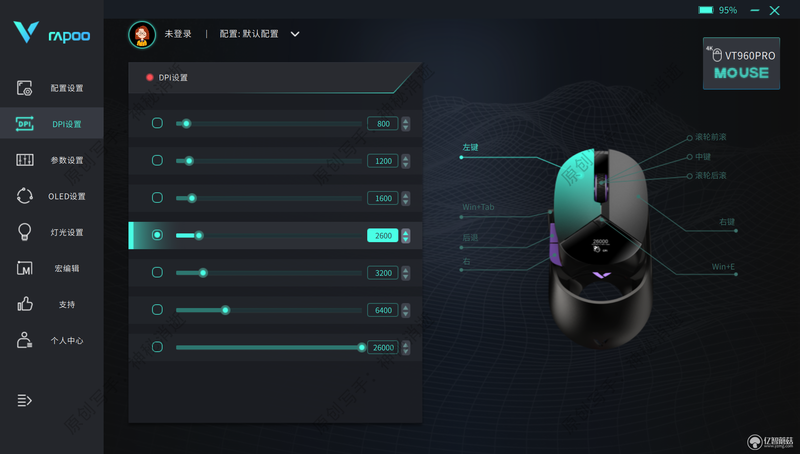The width and height of the screenshot is (800, 454).
Task: Open the 参数设置 equalizer icon
Action: (x=24, y=160)
